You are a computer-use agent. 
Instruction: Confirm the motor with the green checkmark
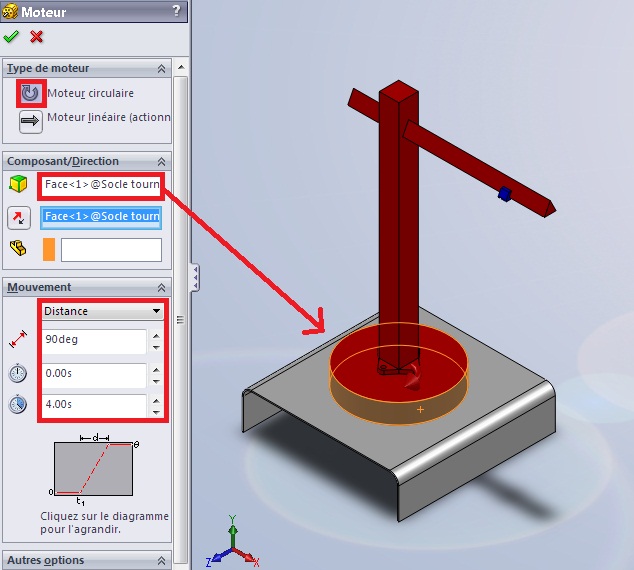click(11, 36)
